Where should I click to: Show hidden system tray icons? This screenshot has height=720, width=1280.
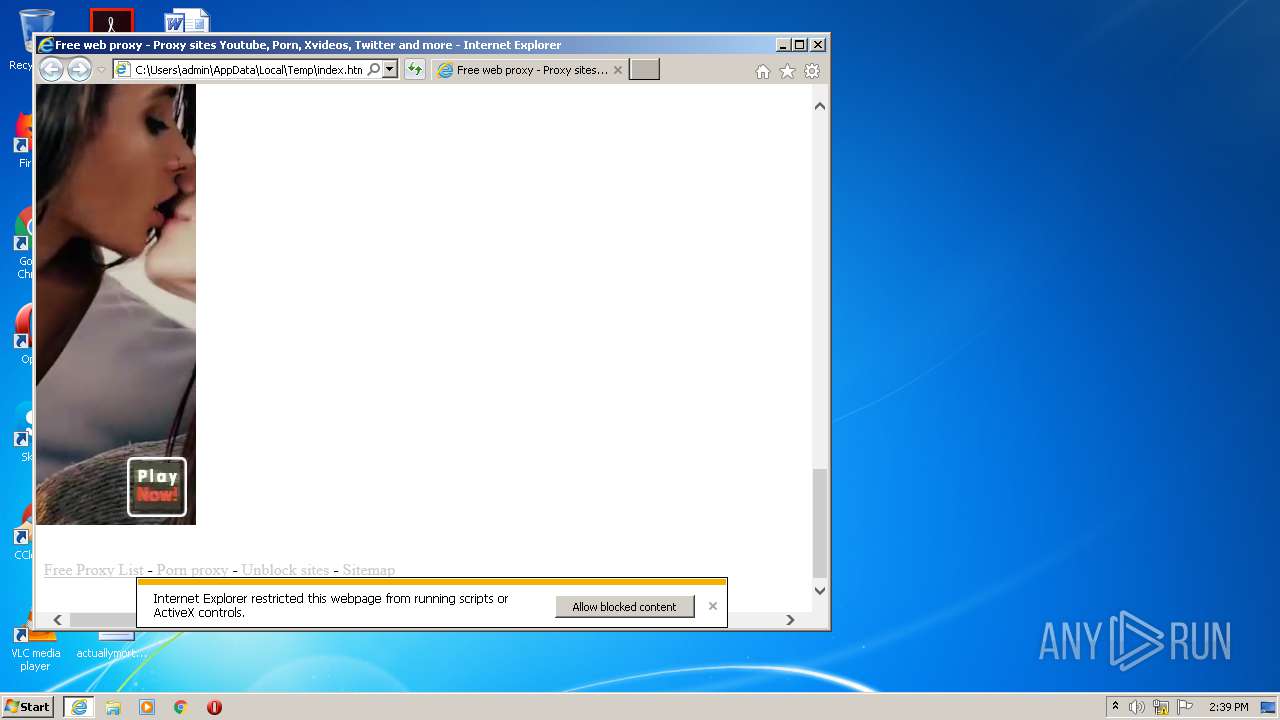1116,707
